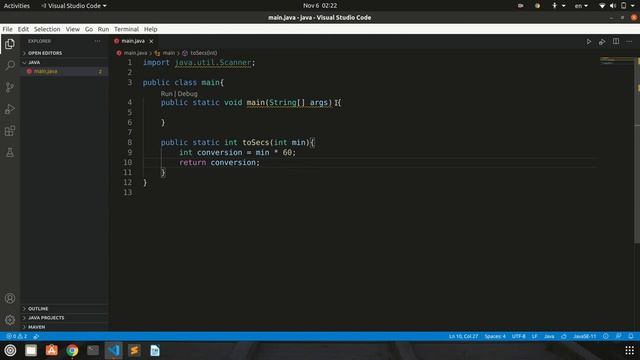Open the clock showing Nov 6 02:22
The width and height of the screenshot is (640, 360).
pyautogui.click(x=320, y=6)
